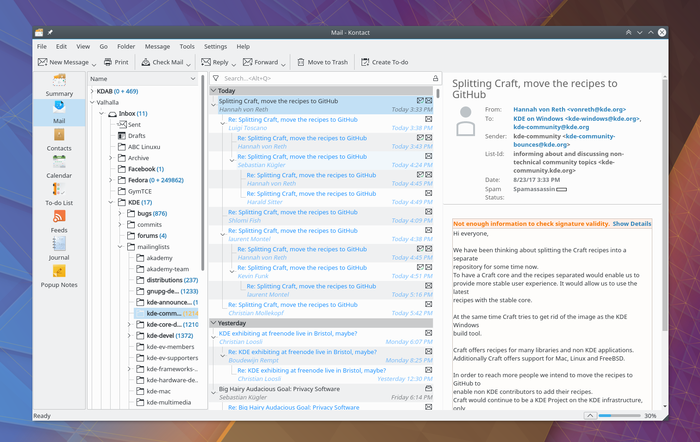Open the Calendar component
Screen dimensions: 700x442
pyautogui.click(x=59, y=164)
